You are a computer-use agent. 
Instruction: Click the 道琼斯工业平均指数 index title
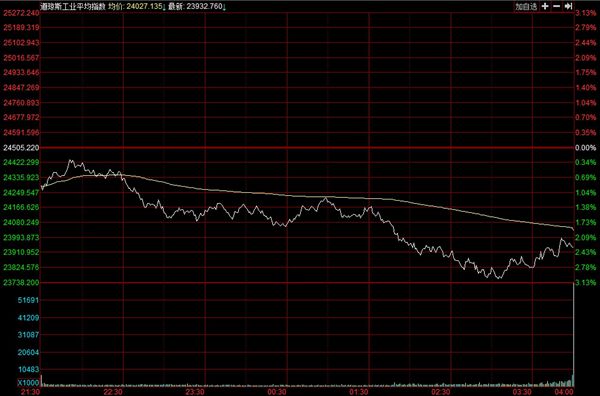point(73,6)
